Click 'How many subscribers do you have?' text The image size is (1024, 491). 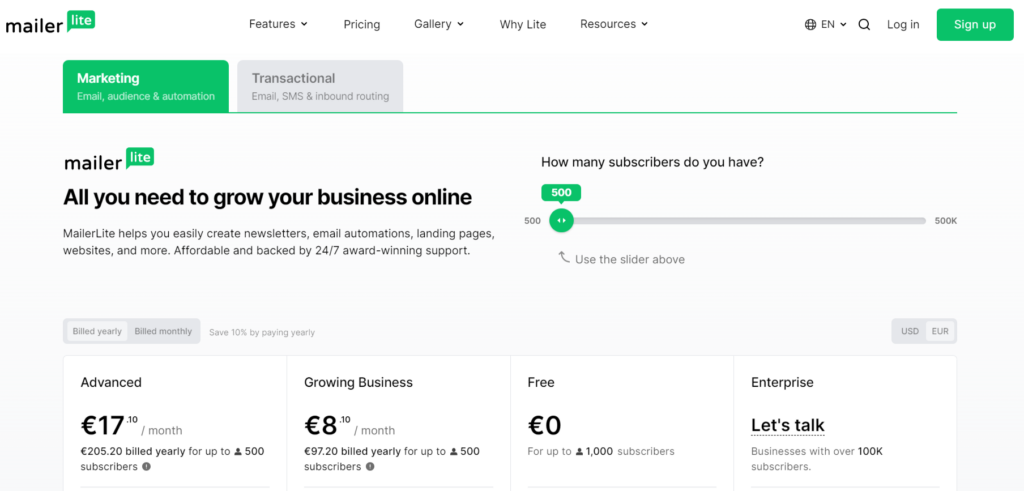point(652,163)
